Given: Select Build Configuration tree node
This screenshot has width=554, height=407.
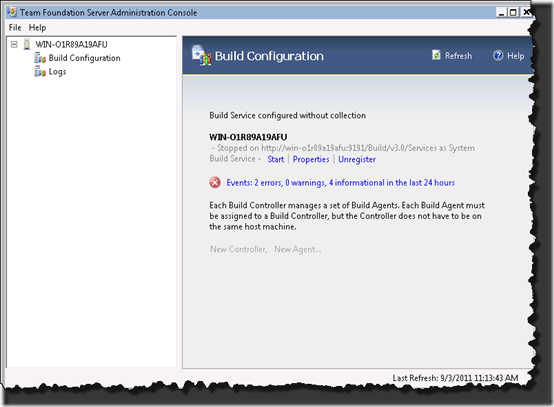Looking at the screenshot, I should pos(84,58).
